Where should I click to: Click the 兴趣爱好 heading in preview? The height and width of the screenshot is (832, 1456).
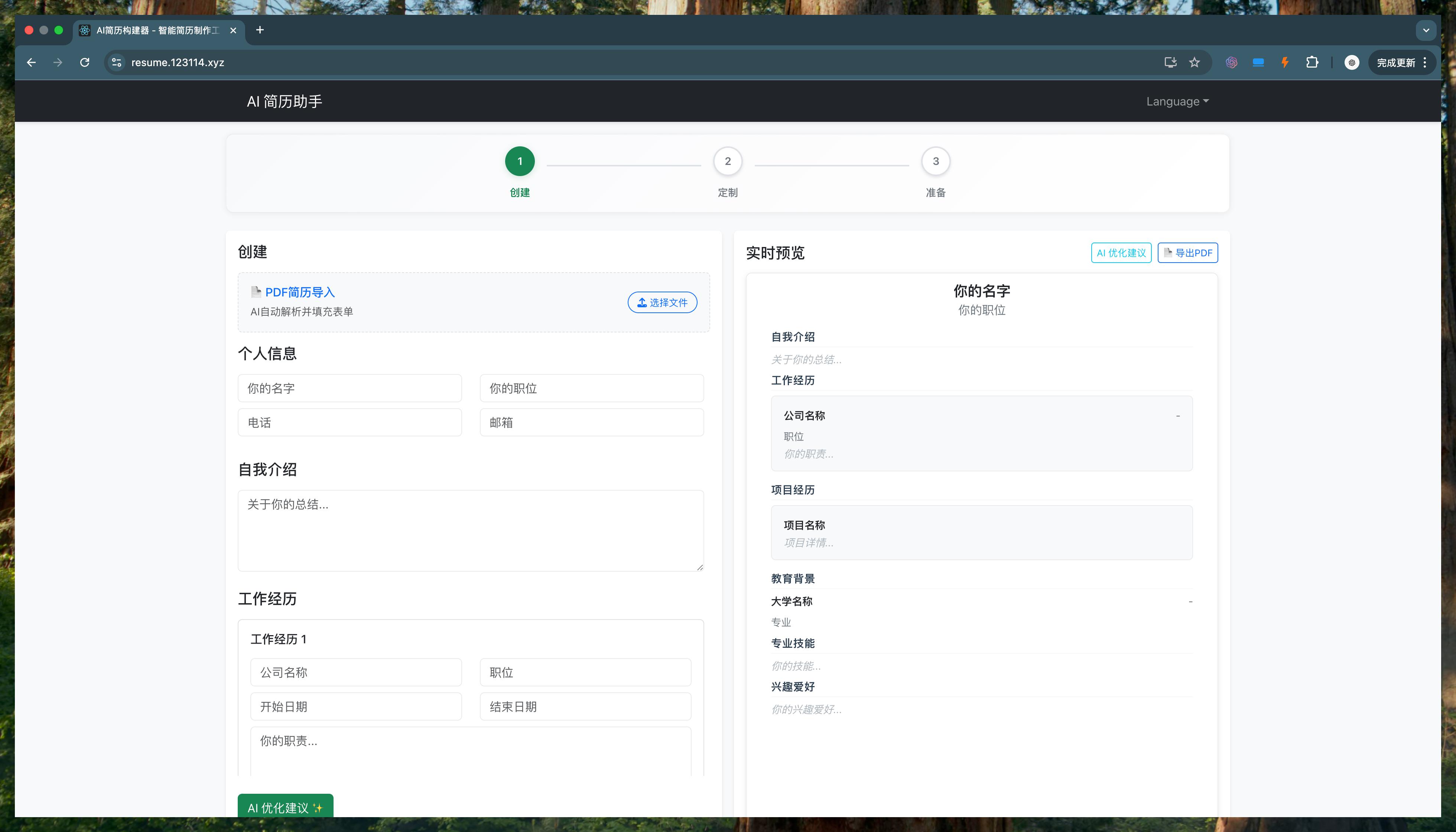pos(793,686)
